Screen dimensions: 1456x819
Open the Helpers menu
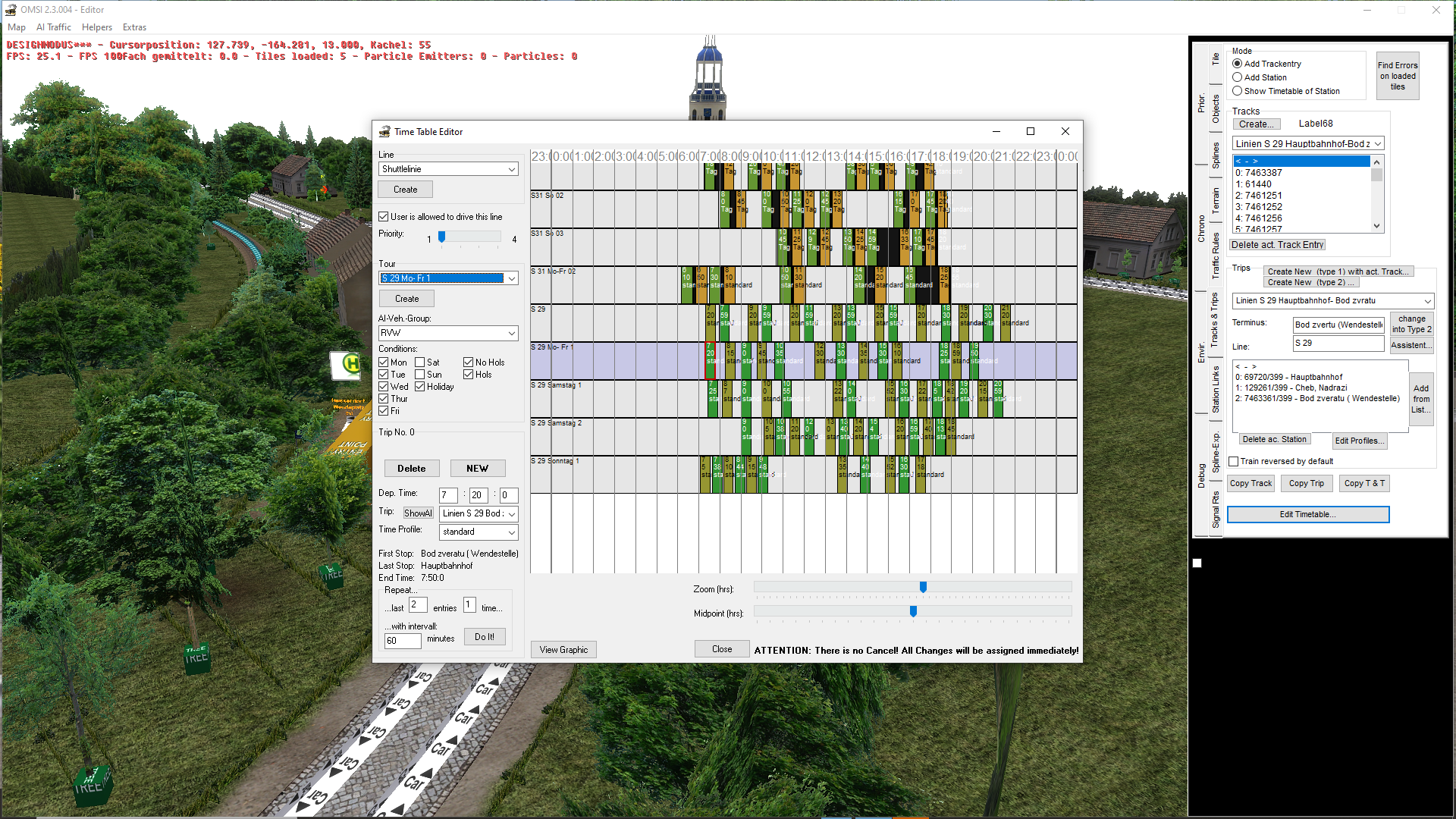(x=97, y=27)
